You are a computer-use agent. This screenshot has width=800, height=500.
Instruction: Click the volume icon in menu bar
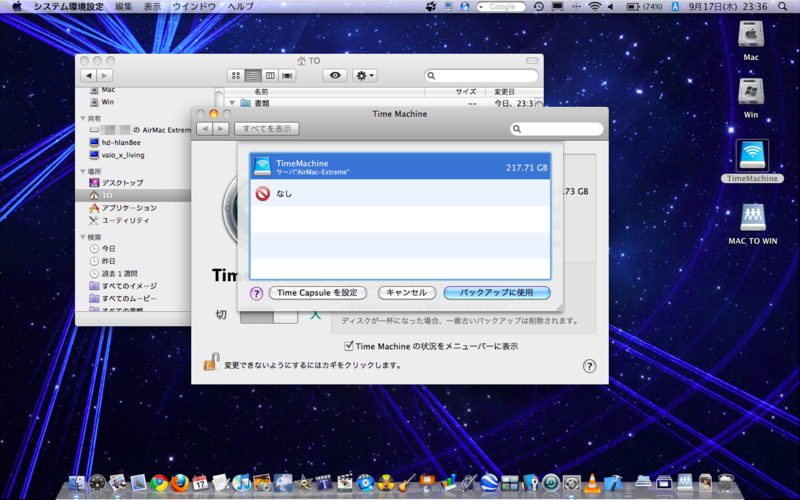point(611,7)
